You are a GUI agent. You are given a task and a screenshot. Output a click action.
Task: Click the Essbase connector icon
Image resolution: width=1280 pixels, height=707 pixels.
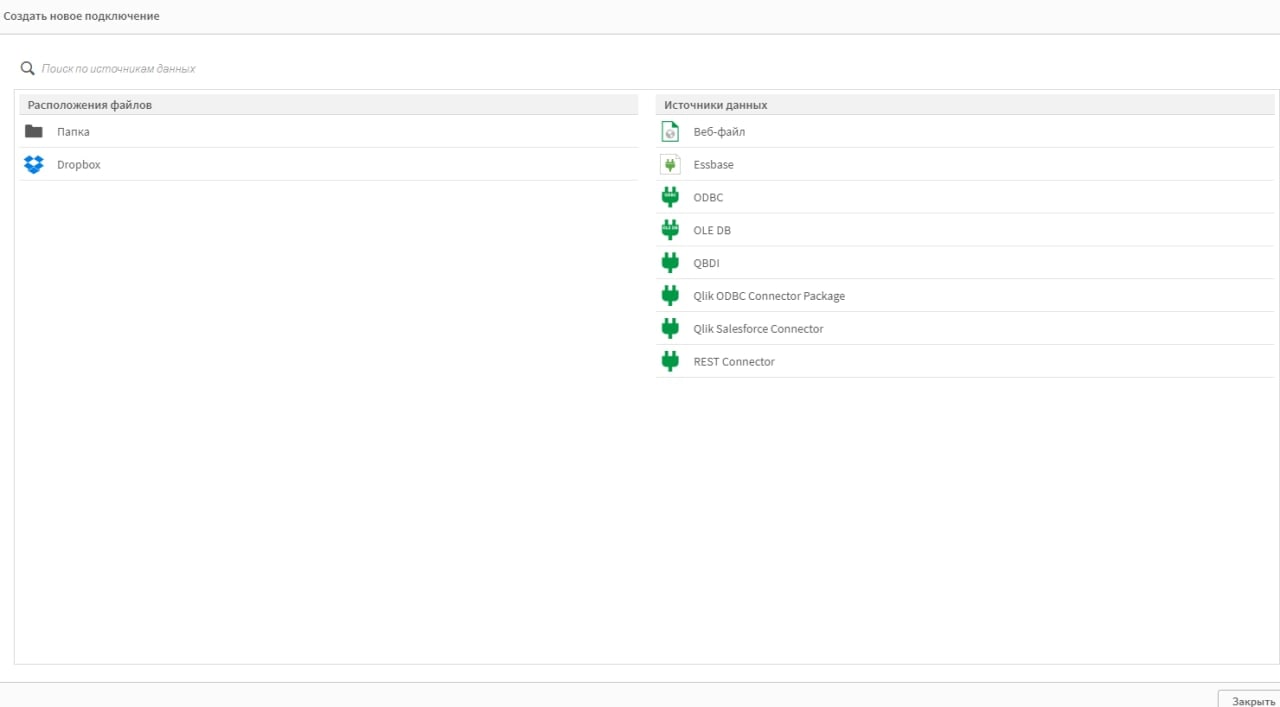pos(670,164)
